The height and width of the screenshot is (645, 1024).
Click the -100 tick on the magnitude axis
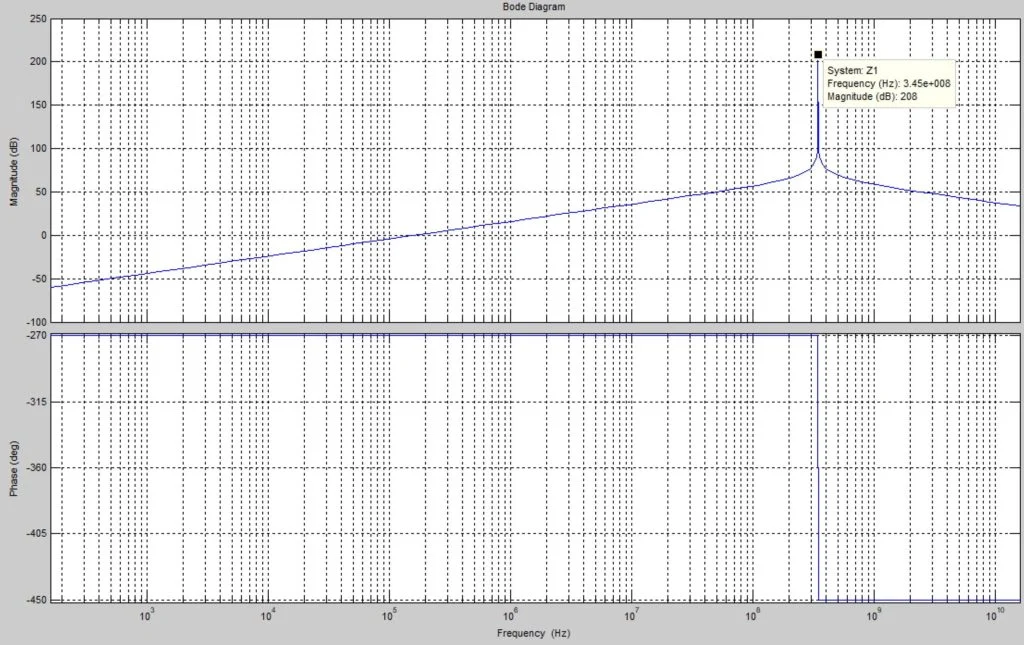pyautogui.click(x=38, y=323)
